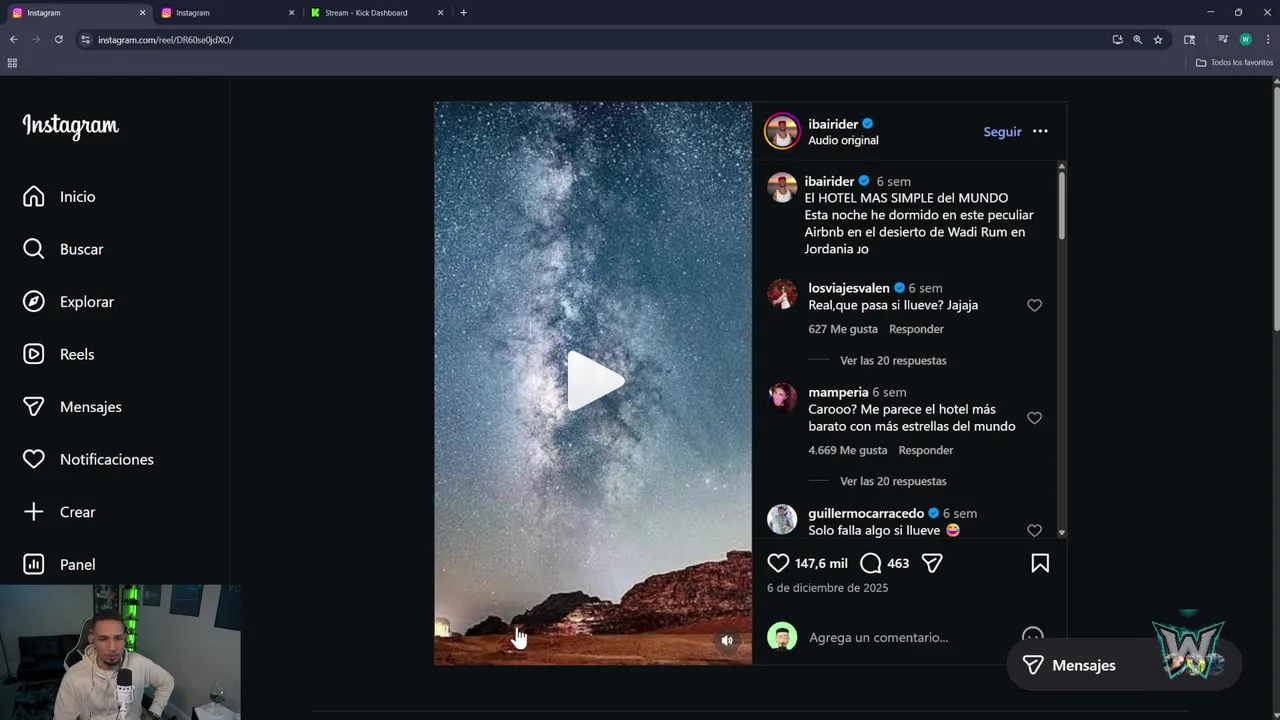1280x720 pixels.
Task: Like the guillermocarracedo comment
Action: pos(1034,531)
